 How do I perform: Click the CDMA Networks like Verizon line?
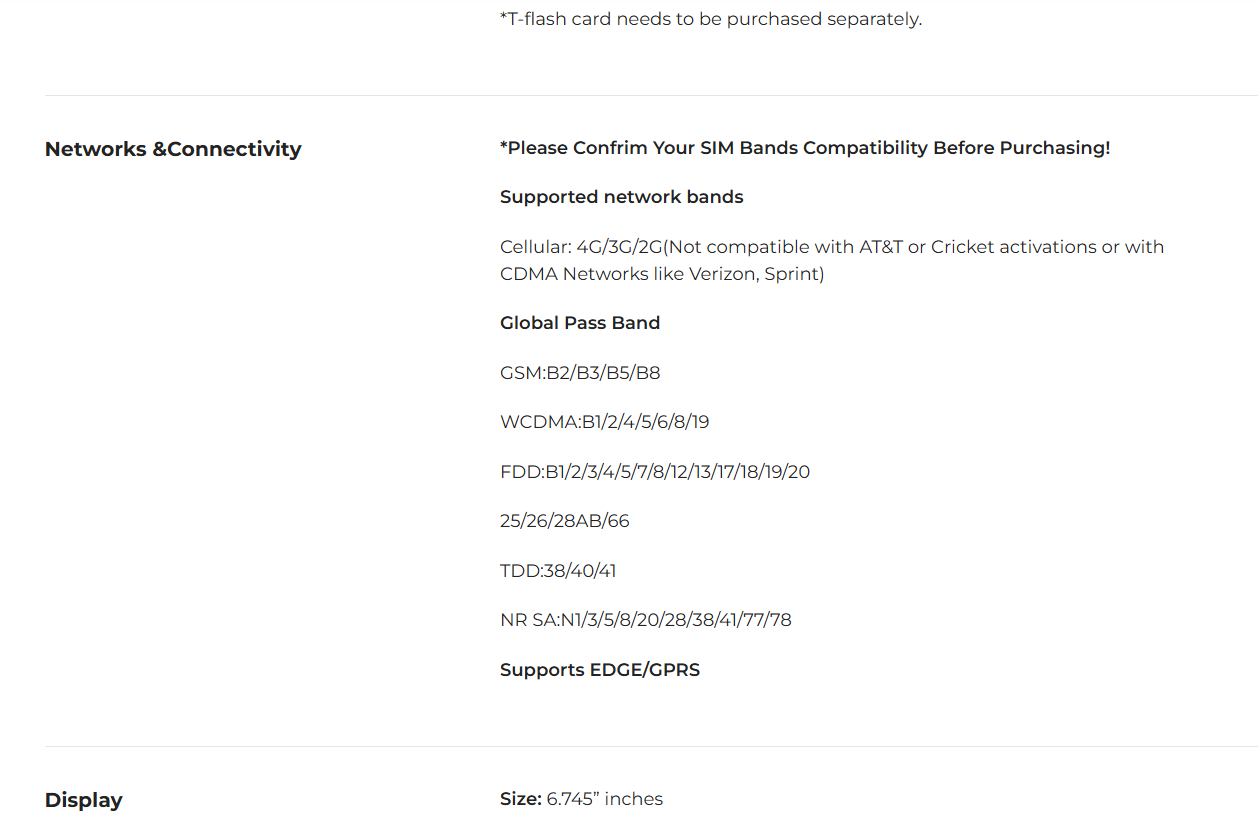662,274
